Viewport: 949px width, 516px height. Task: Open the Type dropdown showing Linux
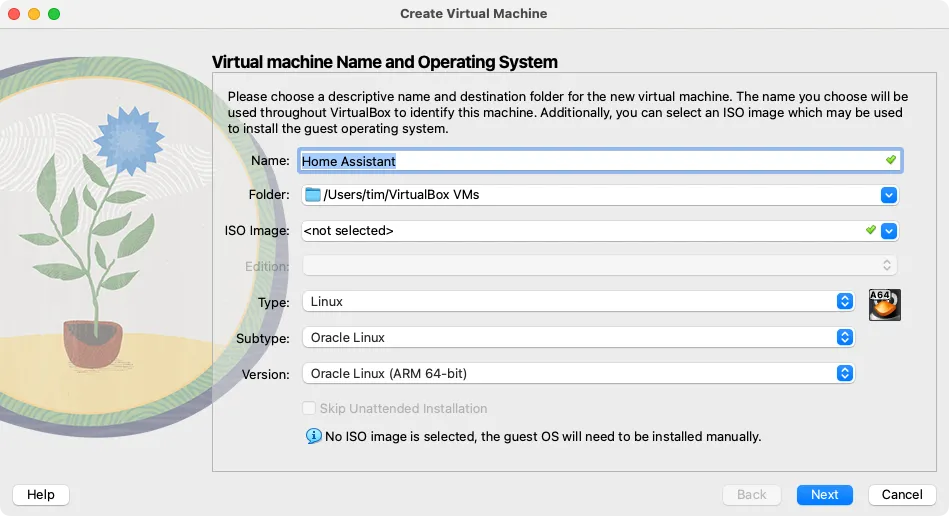point(578,301)
